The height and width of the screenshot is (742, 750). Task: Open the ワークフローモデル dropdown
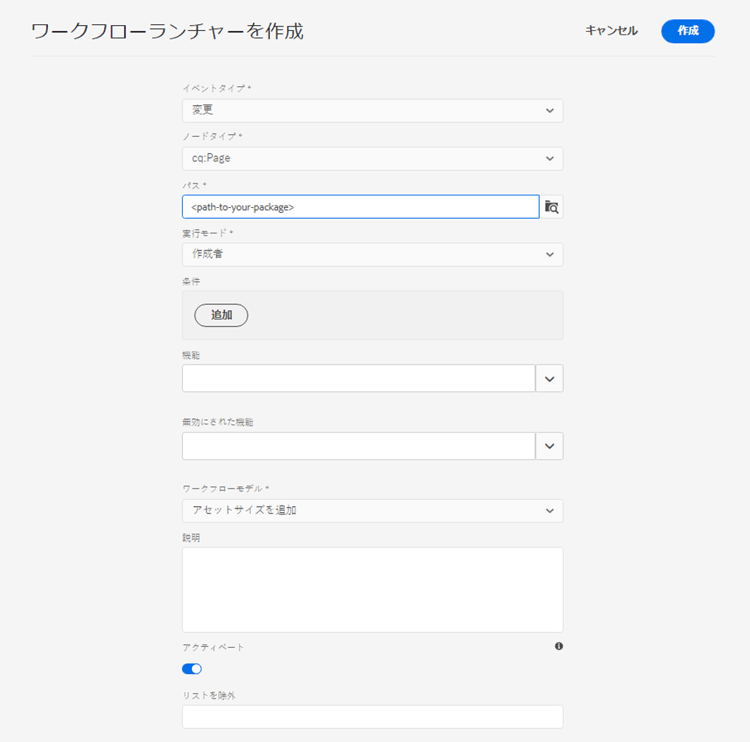[372, 510]
